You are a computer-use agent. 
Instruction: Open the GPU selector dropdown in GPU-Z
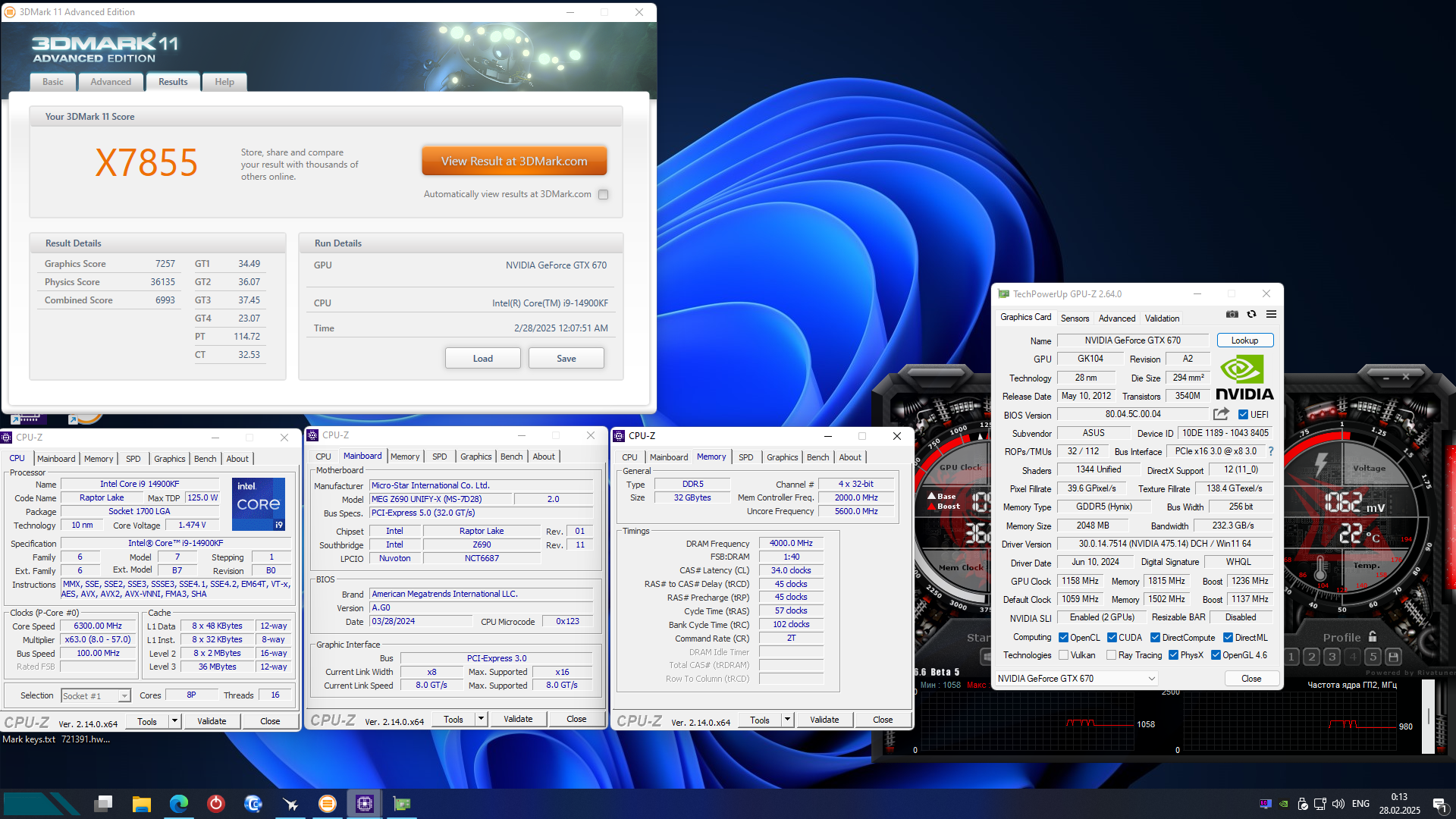(1076, 679)
